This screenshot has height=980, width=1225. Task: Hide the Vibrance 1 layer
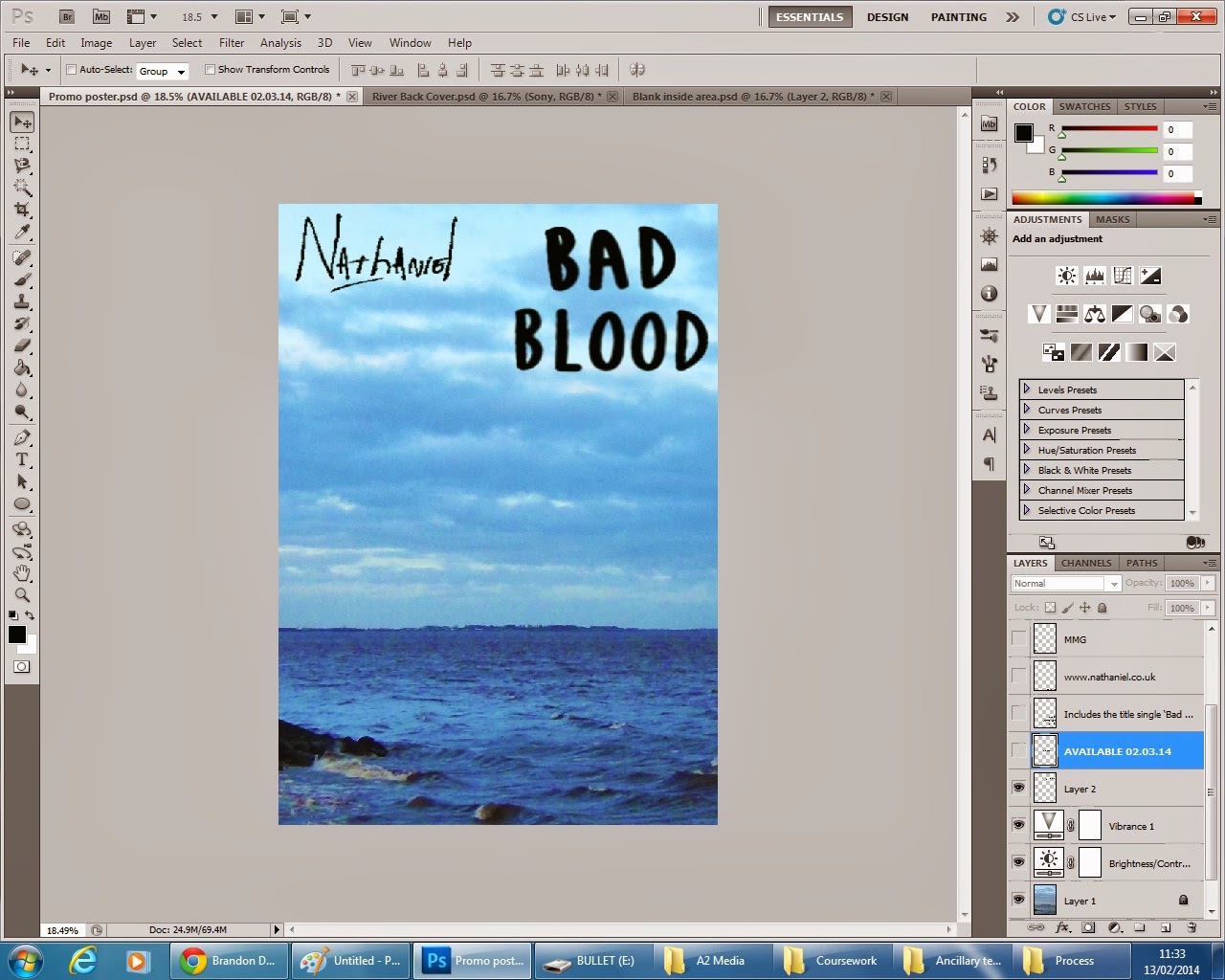click(x=1018, y=825)
